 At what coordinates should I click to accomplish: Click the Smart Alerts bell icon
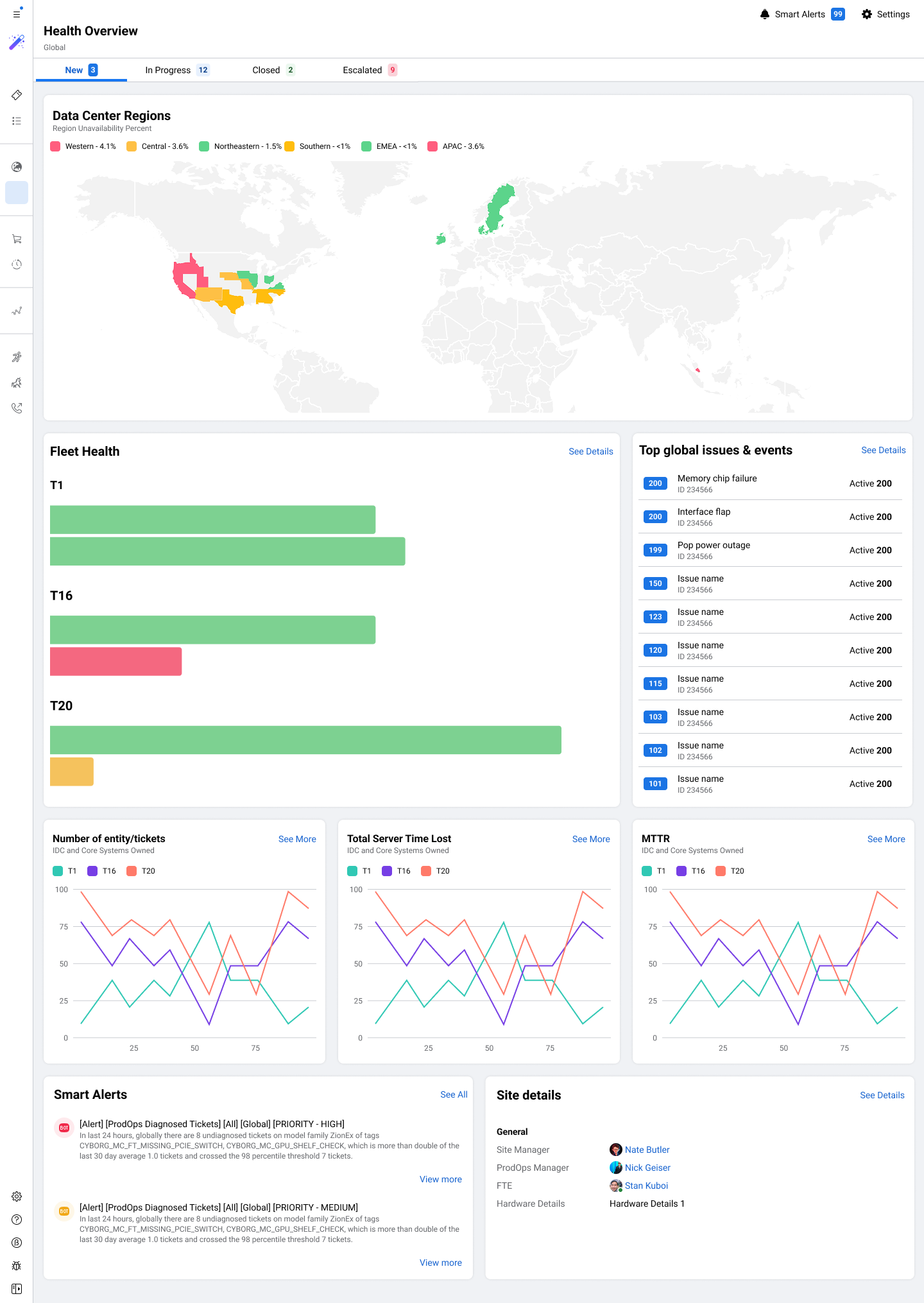point(765,14)
